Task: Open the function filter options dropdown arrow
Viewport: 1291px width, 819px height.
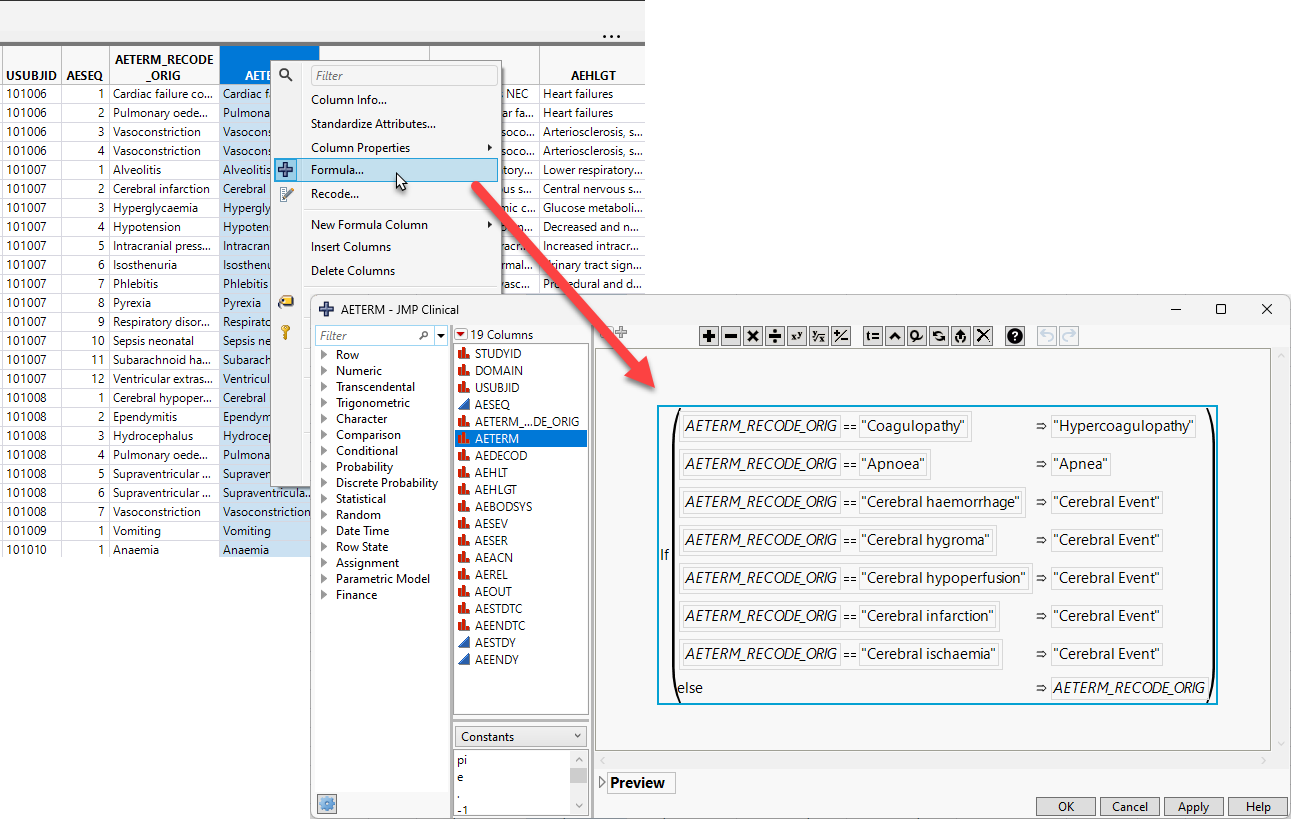Action: 441,336
